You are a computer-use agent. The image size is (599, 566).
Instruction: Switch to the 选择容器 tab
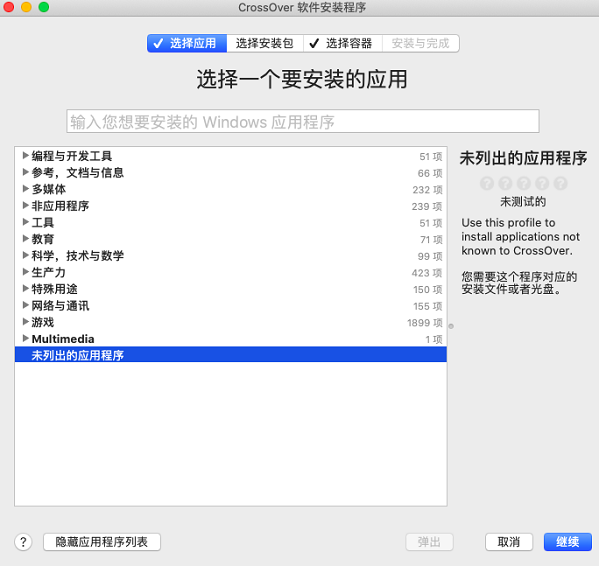[x=343, y=43]
